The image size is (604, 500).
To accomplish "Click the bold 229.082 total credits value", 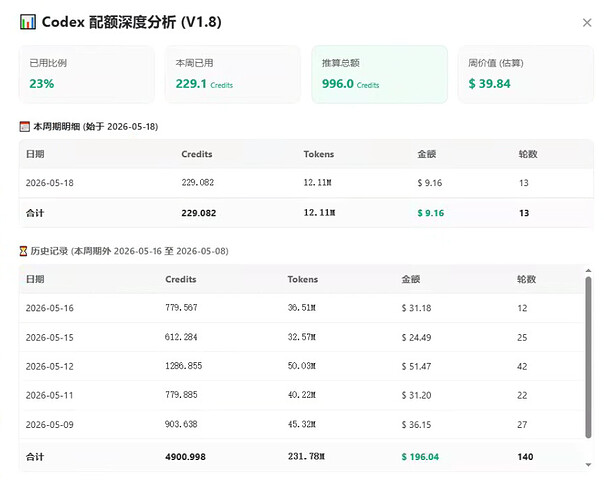I will click(199, 213).
